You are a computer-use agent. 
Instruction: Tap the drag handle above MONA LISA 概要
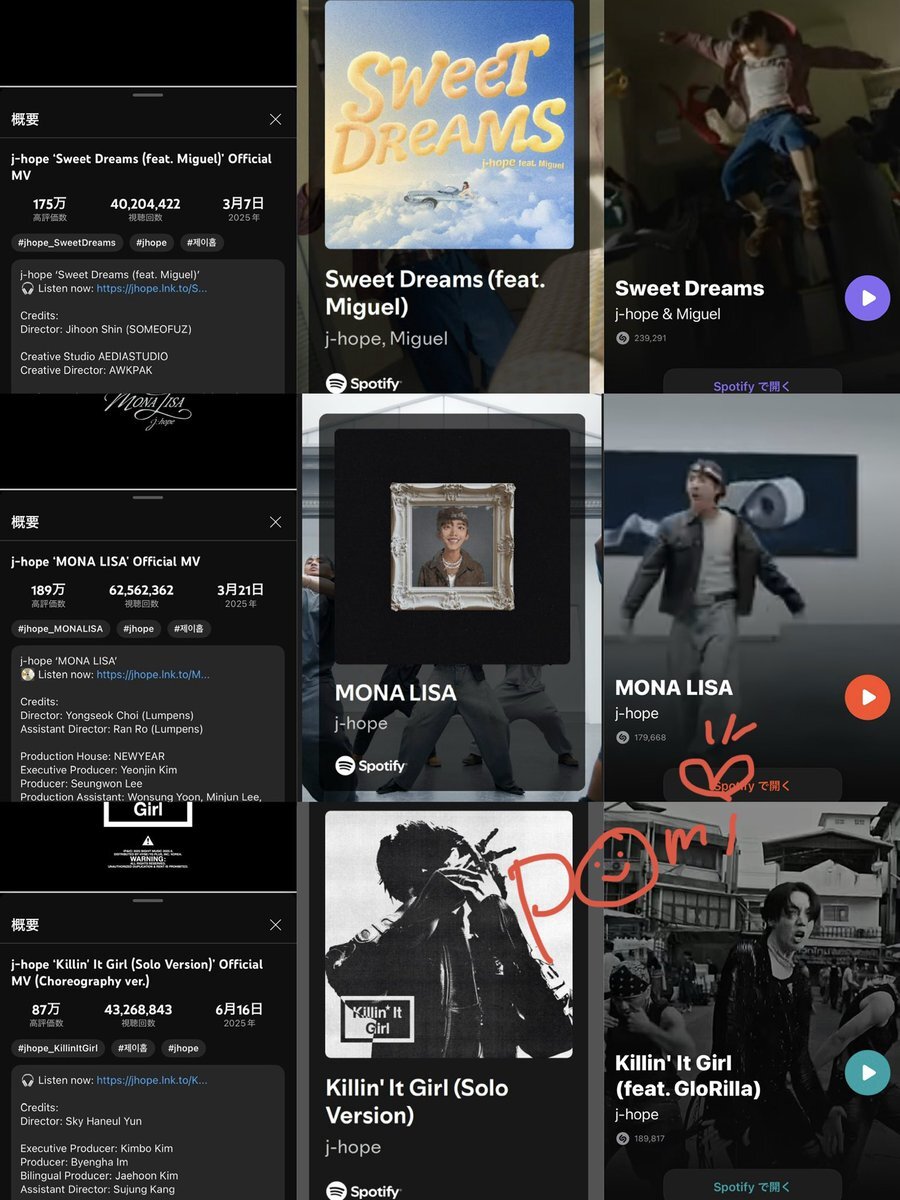point(148,497)
